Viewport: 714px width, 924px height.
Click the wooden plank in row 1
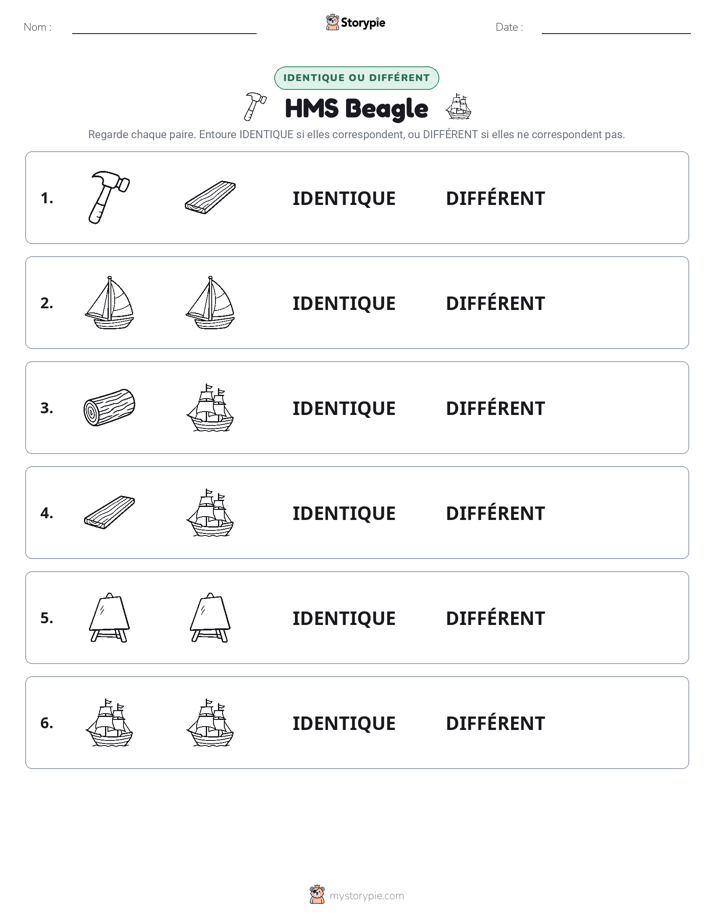click(x=210, y=197)
